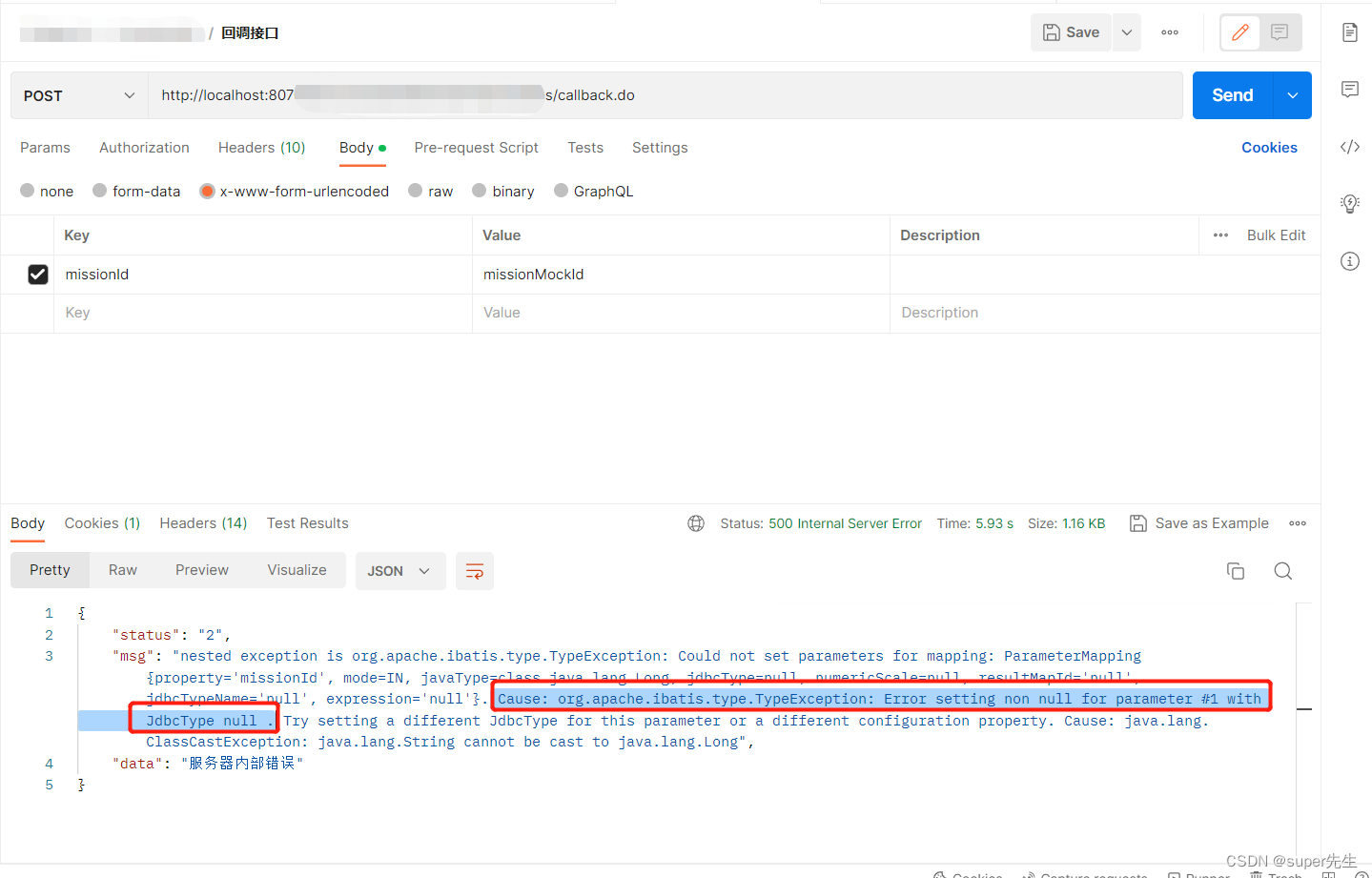Click the missionMockId value cell
The width and height of the screenshot is (1372, 878).
(681, 275)
